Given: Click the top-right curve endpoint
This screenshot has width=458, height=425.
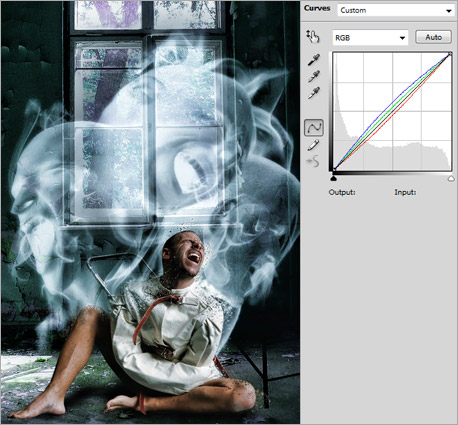Looking at the screenshot, I should coord(450,54).
